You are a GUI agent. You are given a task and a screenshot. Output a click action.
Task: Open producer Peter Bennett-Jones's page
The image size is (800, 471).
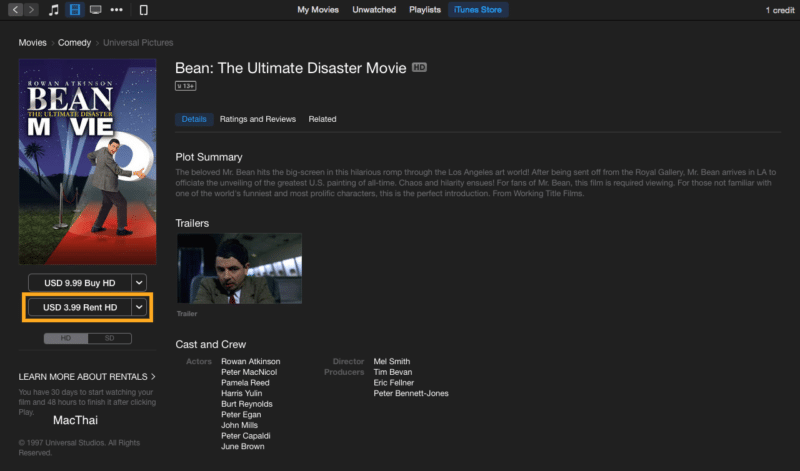[411, 393]
